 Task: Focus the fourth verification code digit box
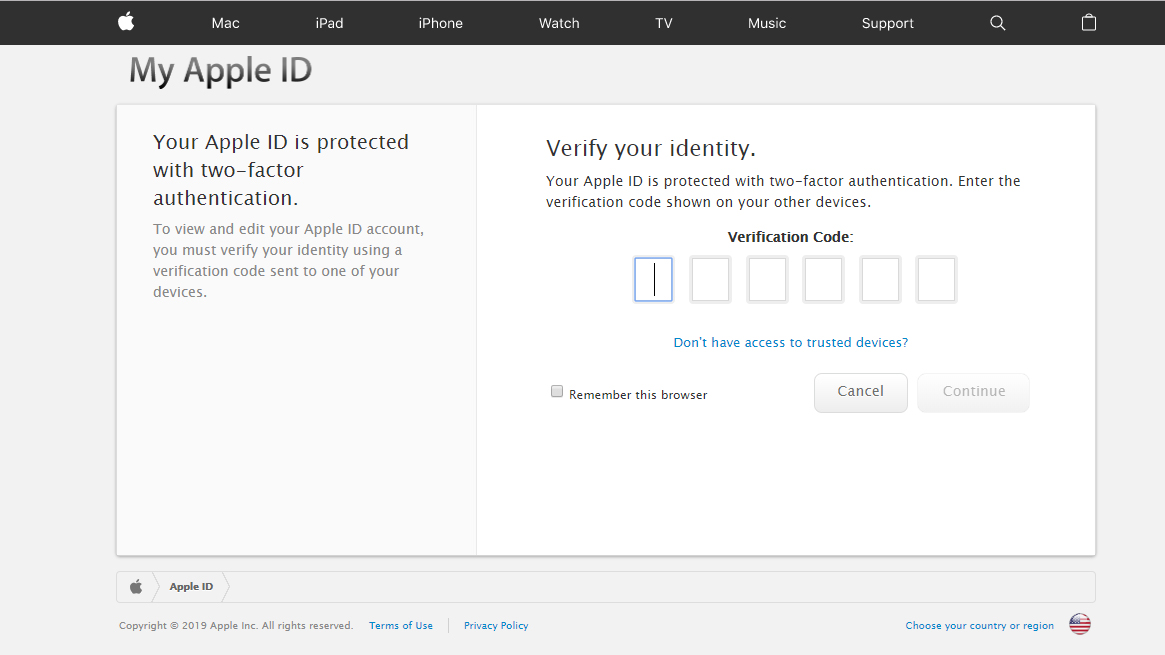(x=823, y=279)
